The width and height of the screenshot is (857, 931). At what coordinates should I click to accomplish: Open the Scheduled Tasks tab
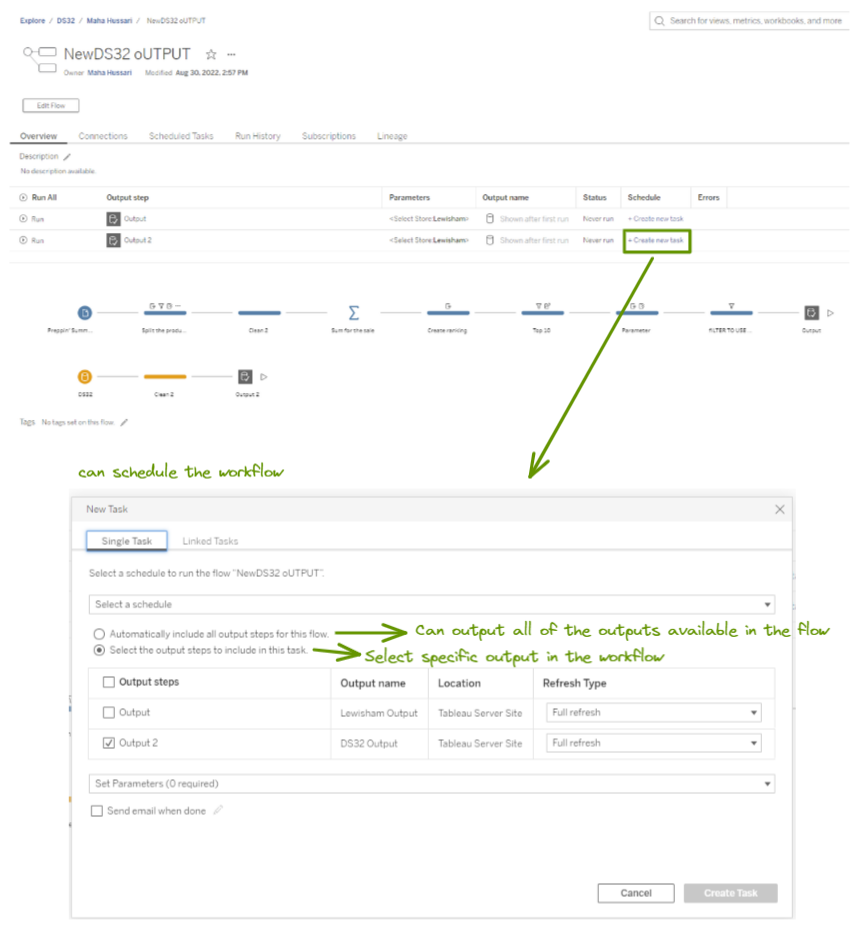[181, 136]
